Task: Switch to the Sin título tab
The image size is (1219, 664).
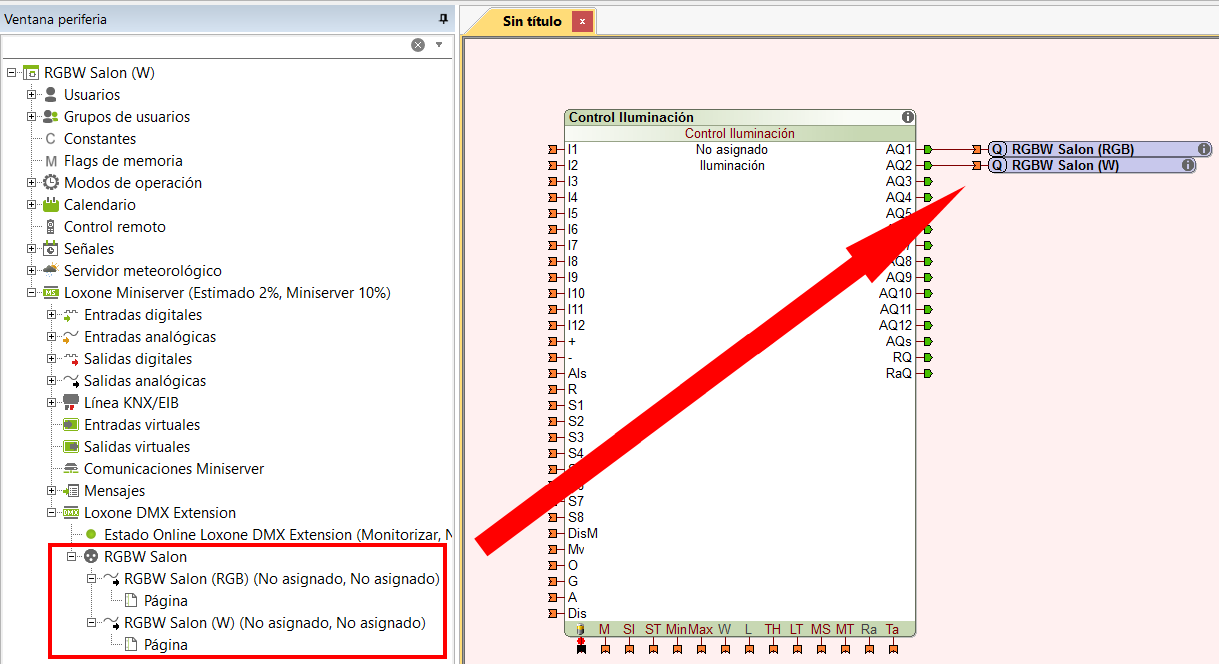Action: [x=531, y=21]
